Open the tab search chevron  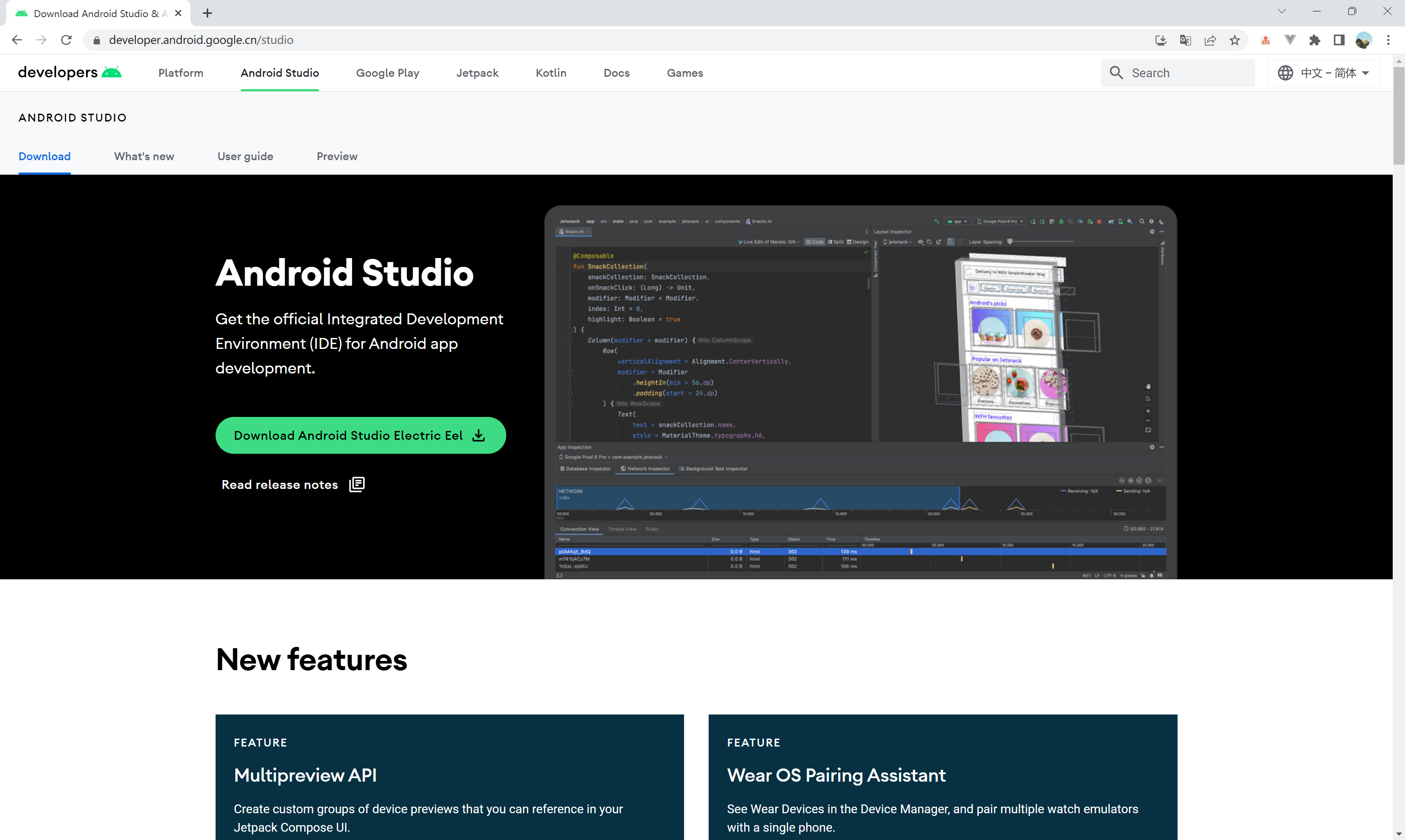click(1282, 11)
